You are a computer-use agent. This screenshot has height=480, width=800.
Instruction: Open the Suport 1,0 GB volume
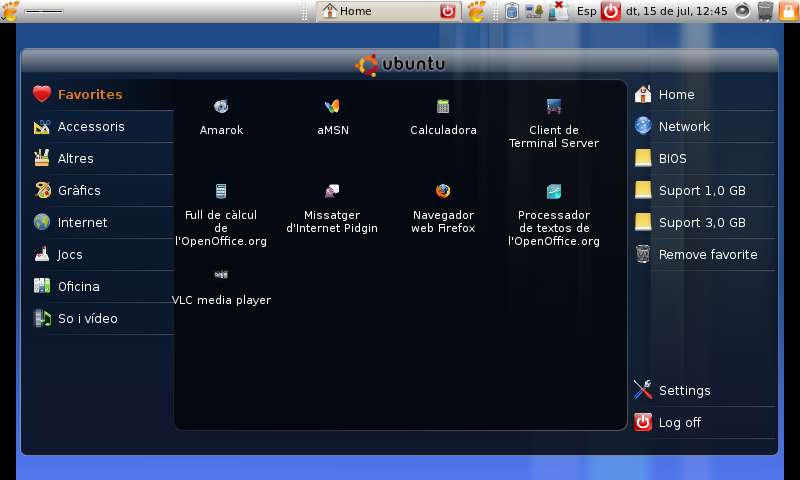tap(704, 190)
